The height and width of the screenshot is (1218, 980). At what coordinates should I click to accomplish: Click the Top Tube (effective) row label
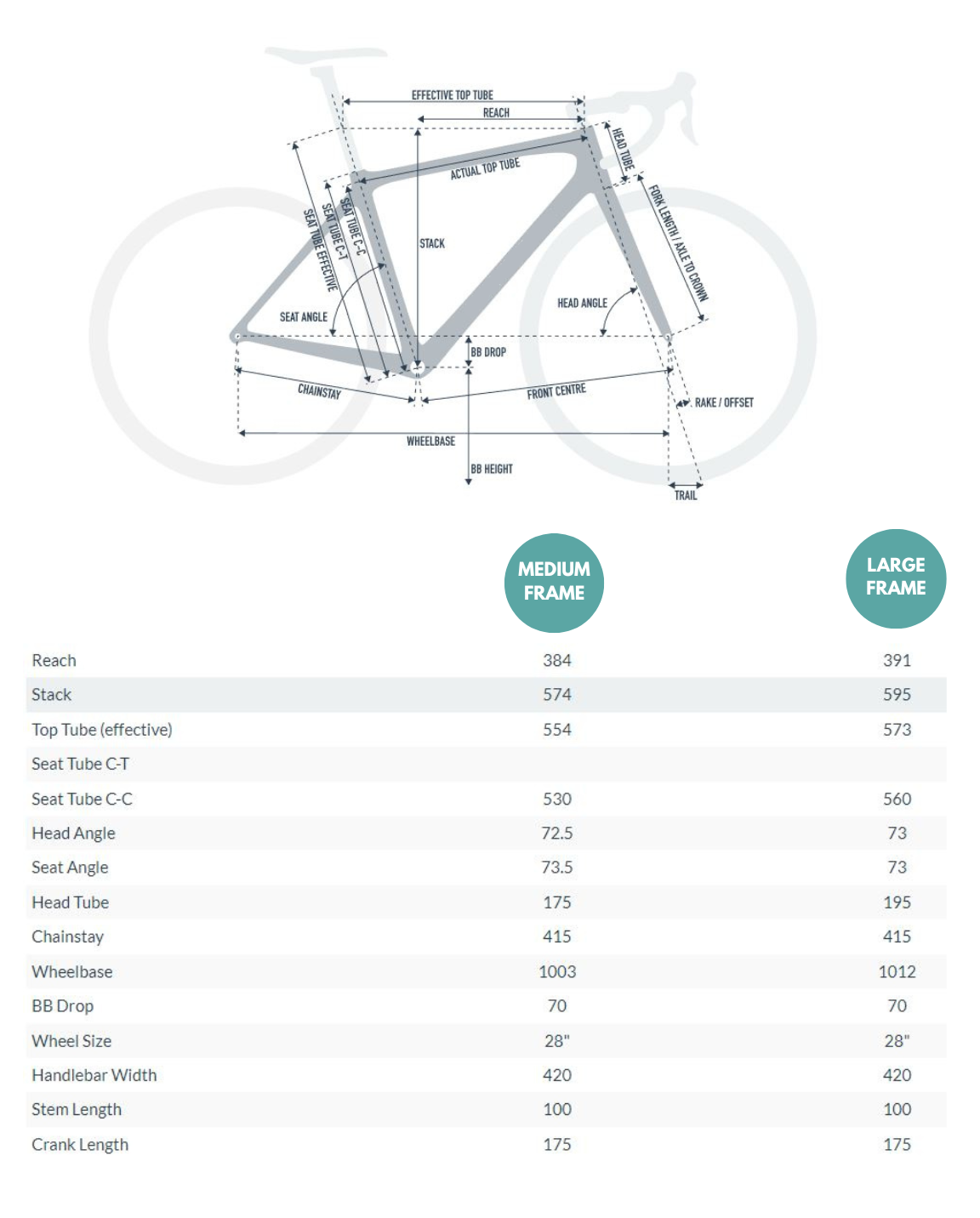[101, 730]
